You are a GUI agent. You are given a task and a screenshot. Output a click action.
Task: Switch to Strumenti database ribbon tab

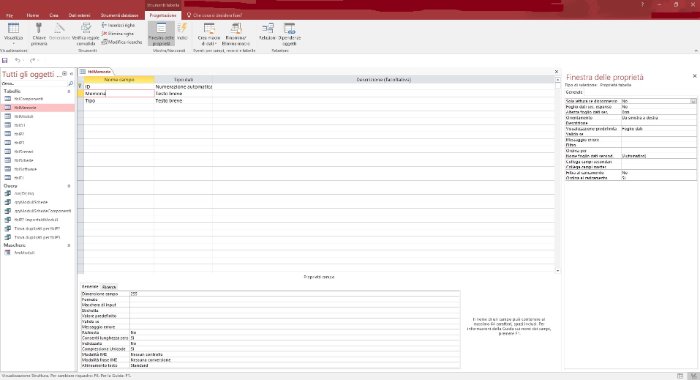119,15
